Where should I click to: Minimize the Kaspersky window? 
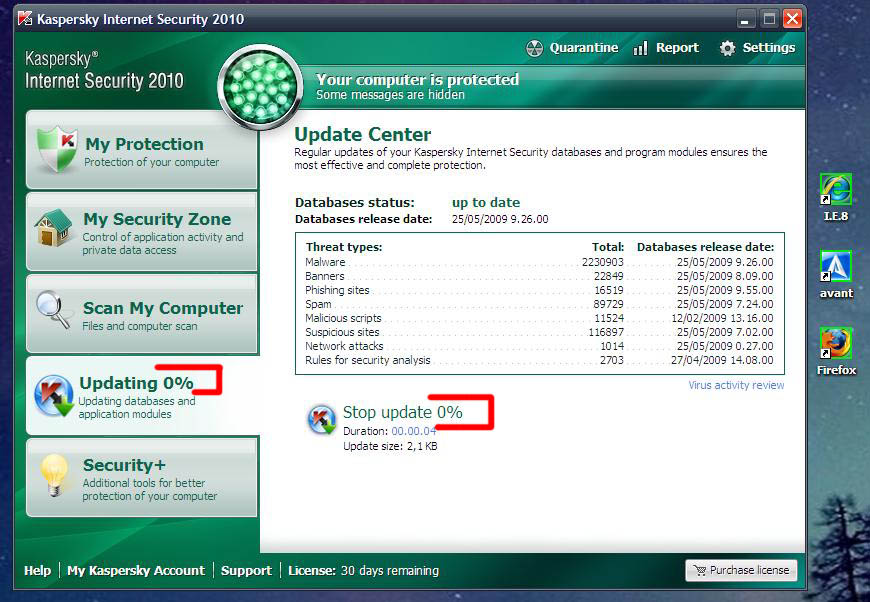click(745, 19)
